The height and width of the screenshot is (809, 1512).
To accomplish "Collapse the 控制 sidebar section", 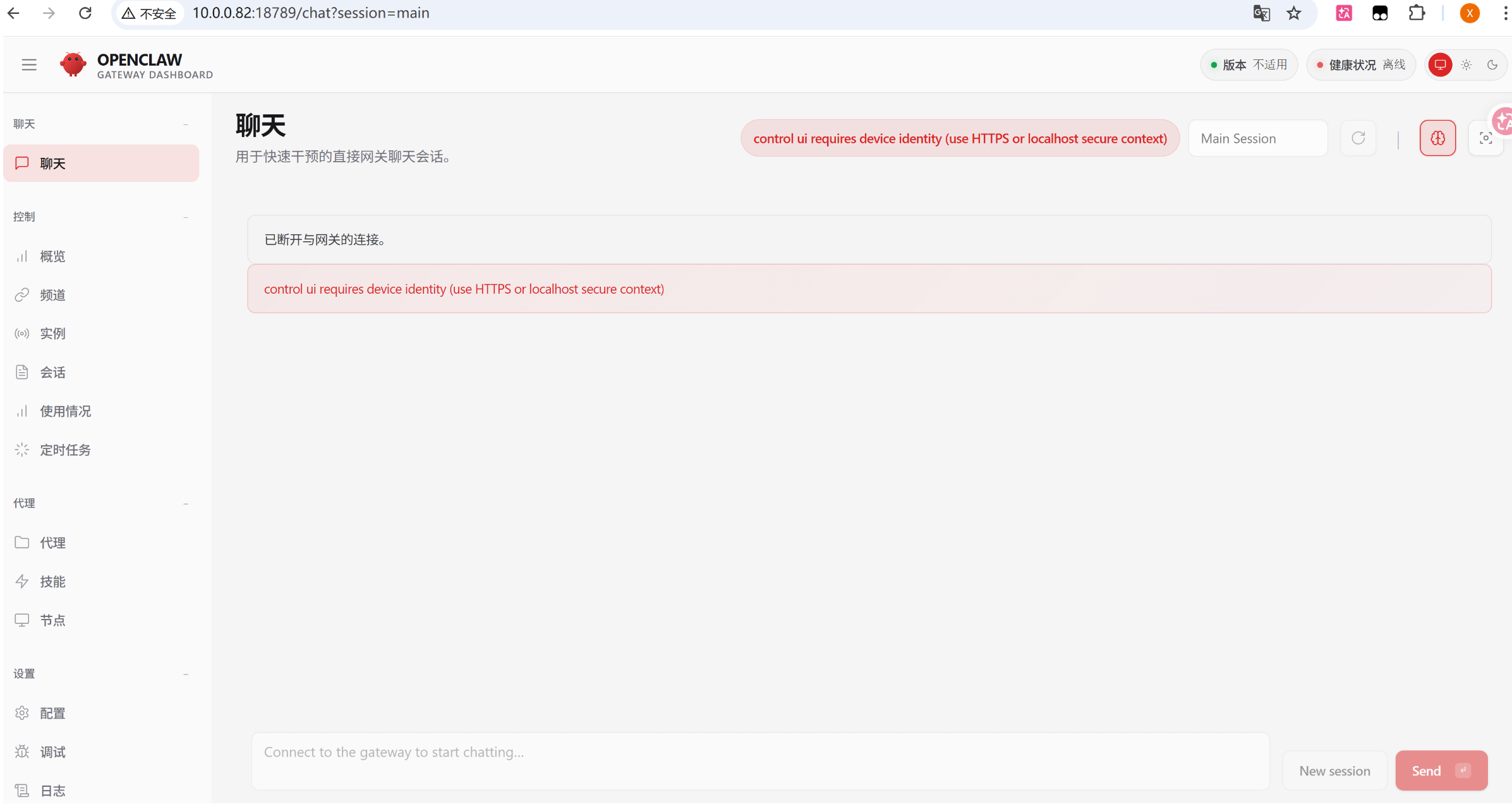I will coord(186,217).
